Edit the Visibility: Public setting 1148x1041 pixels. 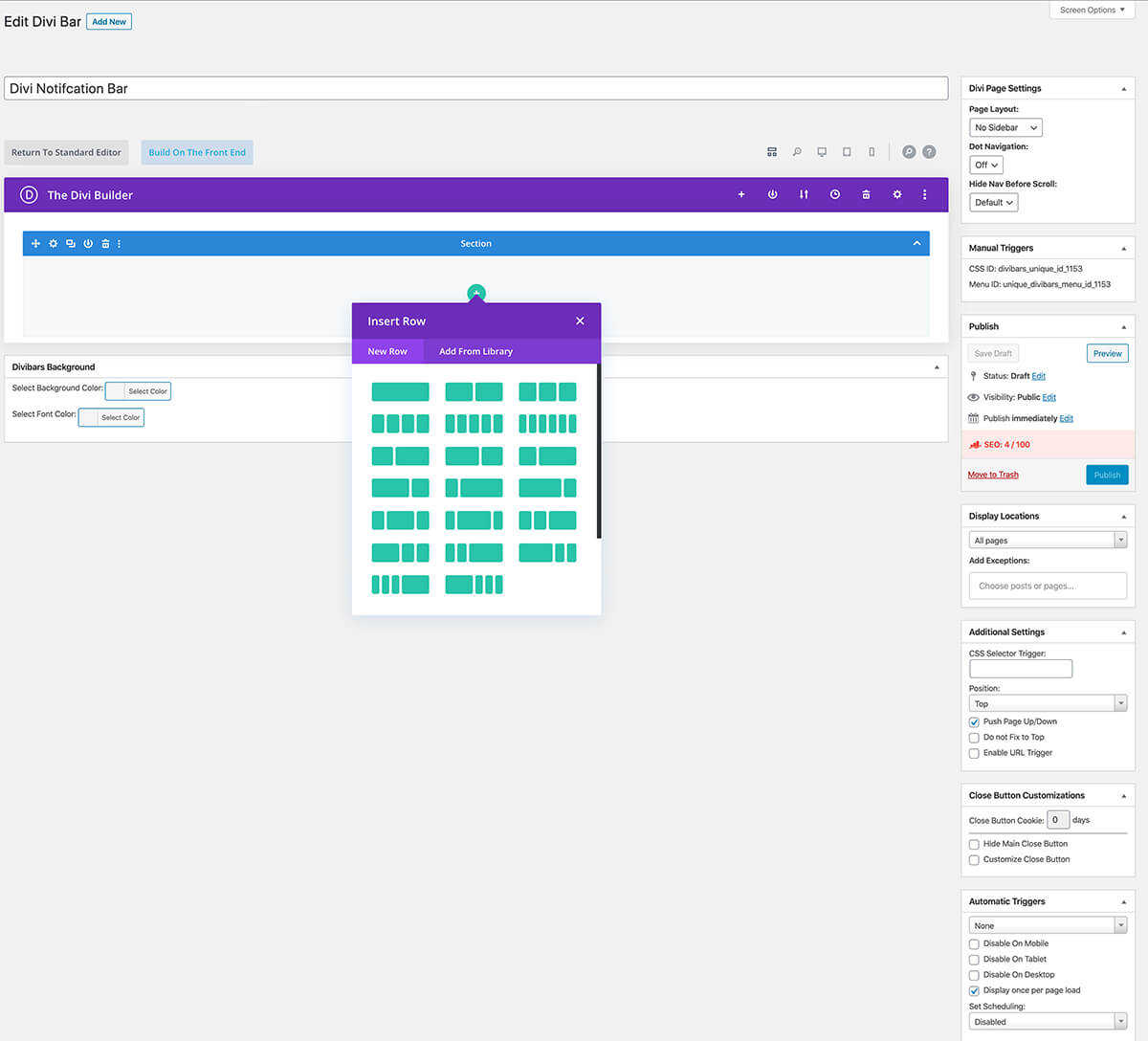[1049, 397]
